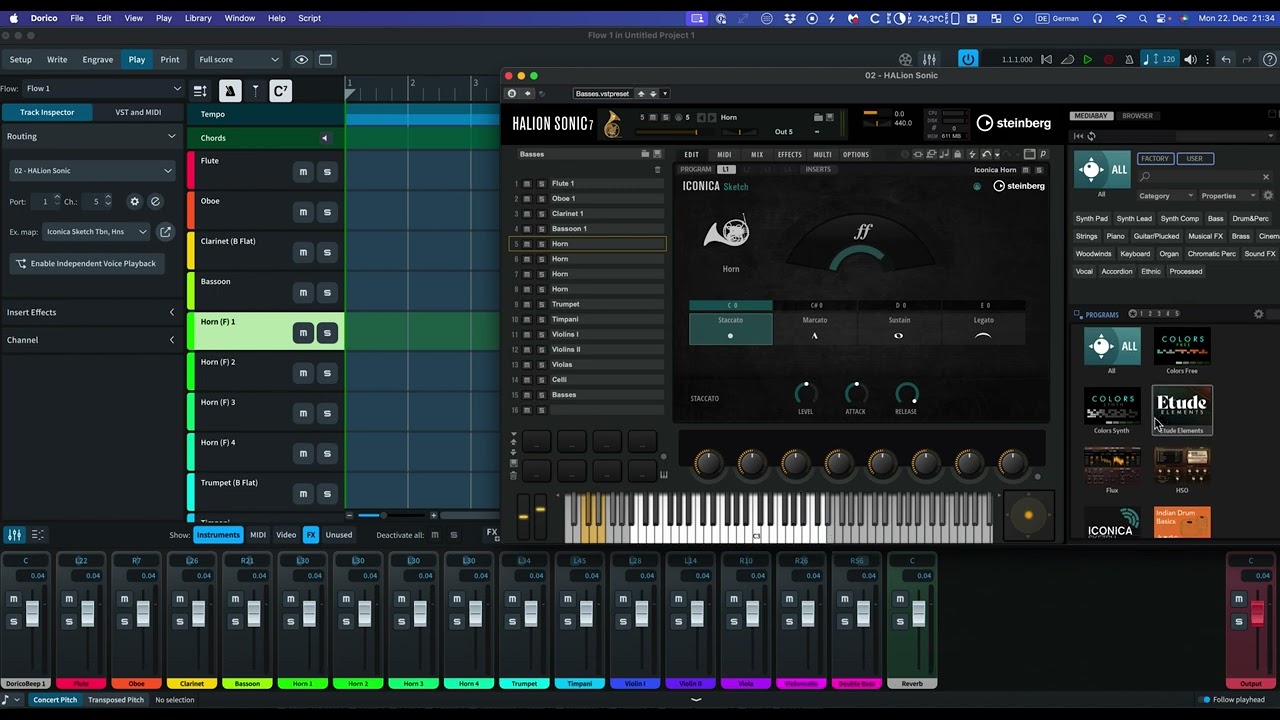Image resolution: width=1280 pixels, height=720 pixels.
Task: Open the Full score layout dropdown
Action: point(238,60)
